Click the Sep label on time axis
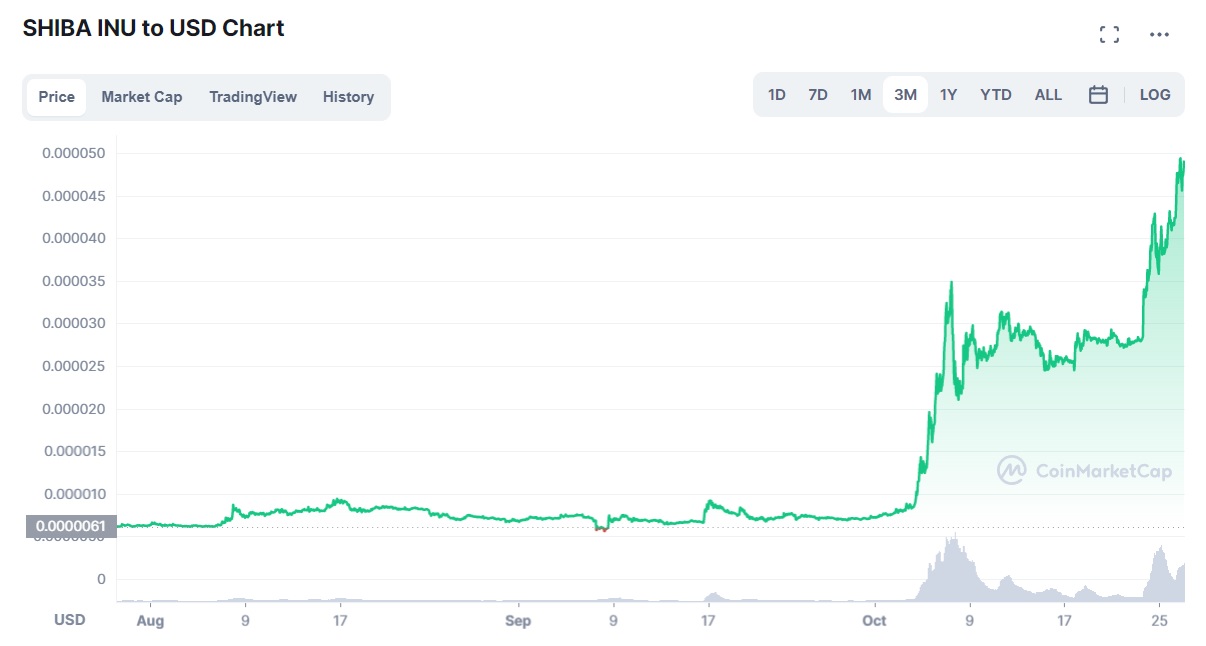 pos(518,620)
